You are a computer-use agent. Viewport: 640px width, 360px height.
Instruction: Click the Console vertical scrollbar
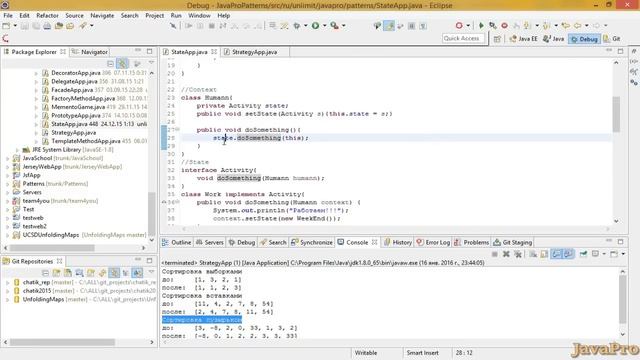pyautogui.click(x=622, y=299)
